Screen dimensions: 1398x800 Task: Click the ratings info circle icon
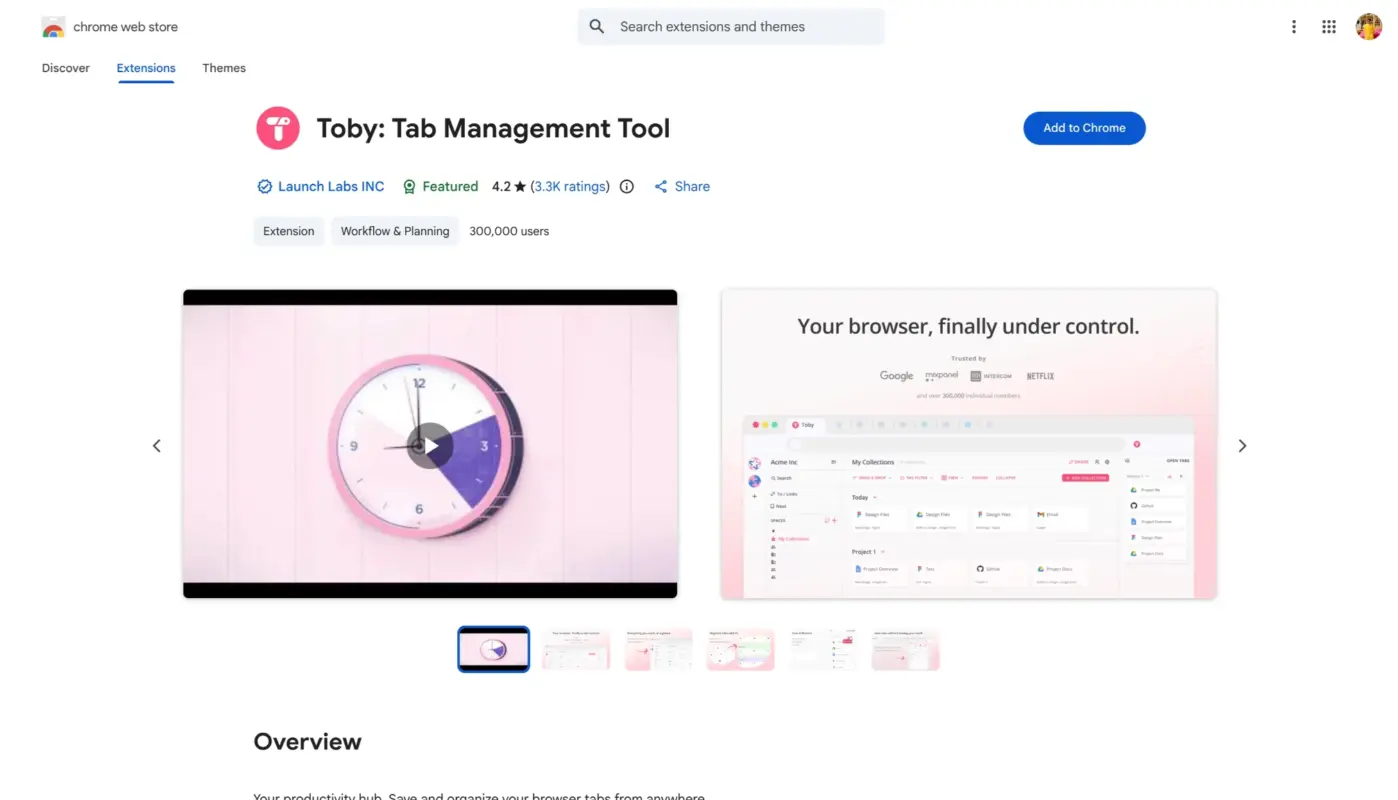tap(627, 186)
